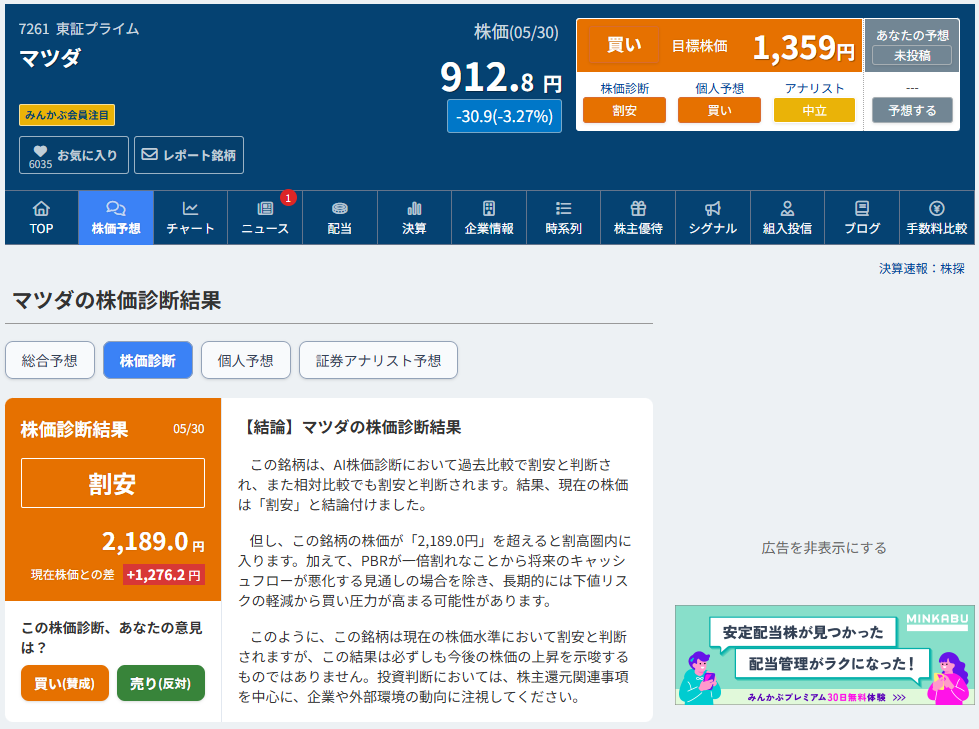Open the シグナル megaphone icon

pyautogui.click(x=713, y=208)
